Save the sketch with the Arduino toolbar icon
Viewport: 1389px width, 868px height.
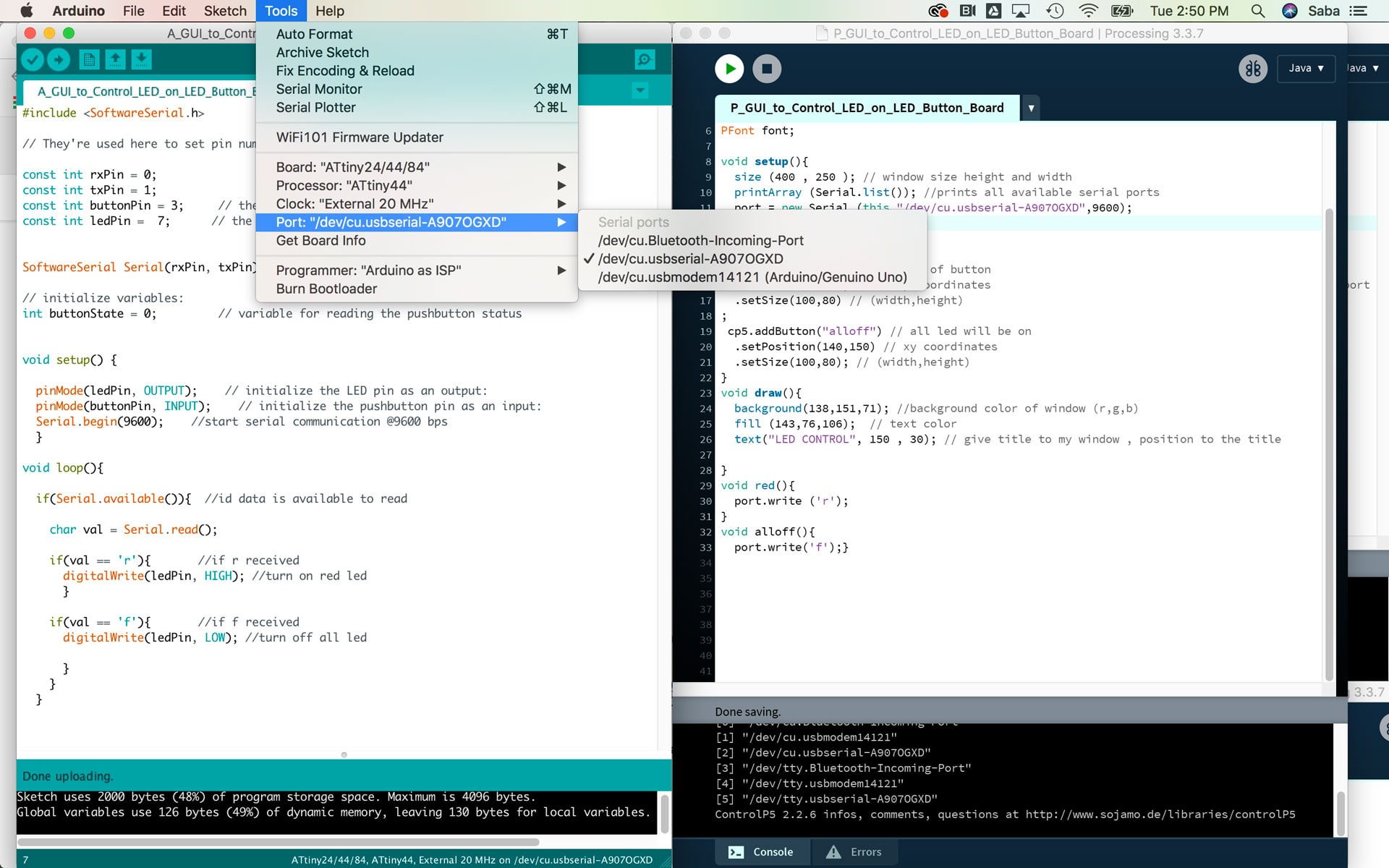[x=141, y=59]
